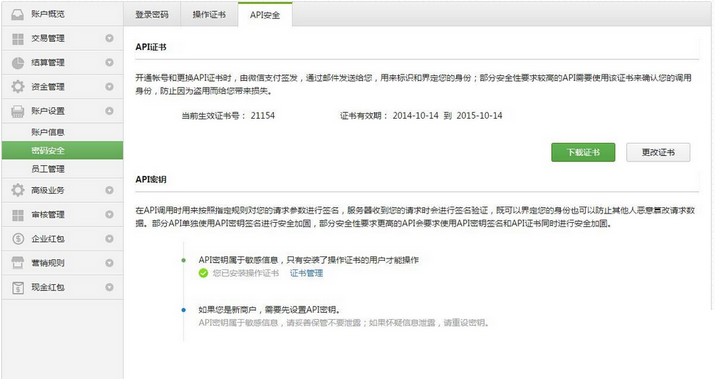Click the 交易管理 grid icon
Screen dimensions: 715x382
pyautogui.click(x=18, y=39)
